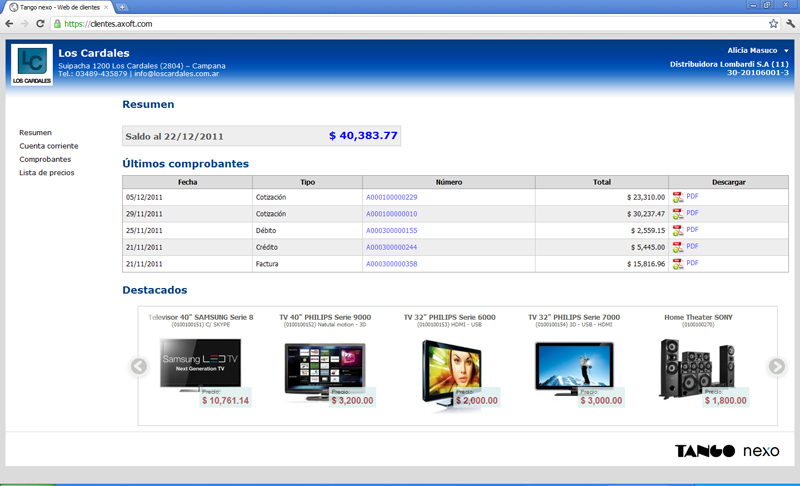Open the browser wrench settings menu
This screenshot has width=800, height=486.
tap(790, 23)
